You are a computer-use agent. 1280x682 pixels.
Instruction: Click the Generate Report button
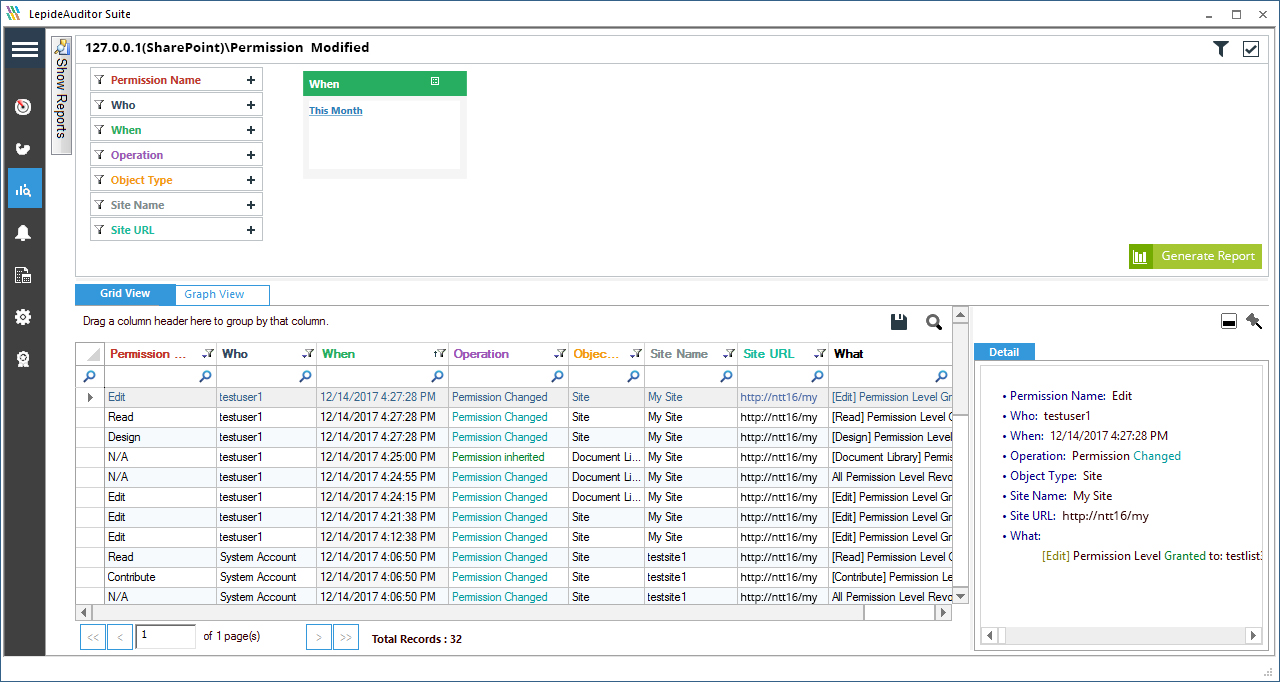pyautogui.click(x=1195, y=256)
